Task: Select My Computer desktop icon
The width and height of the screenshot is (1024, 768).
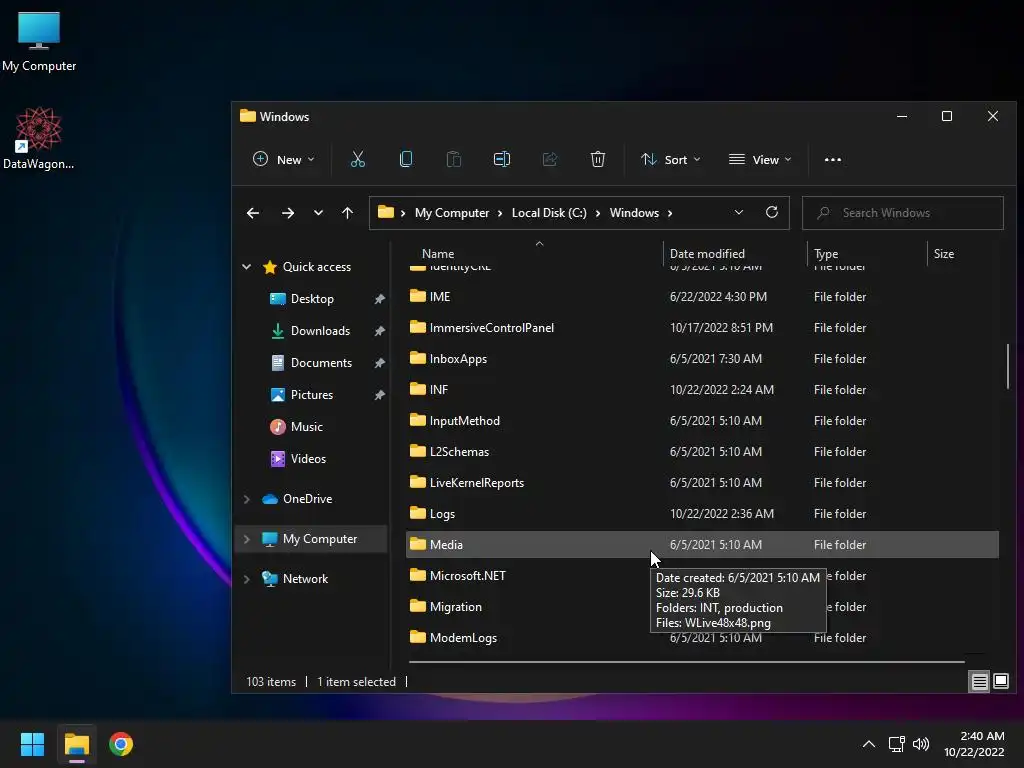Action: (x=39, y=42)
